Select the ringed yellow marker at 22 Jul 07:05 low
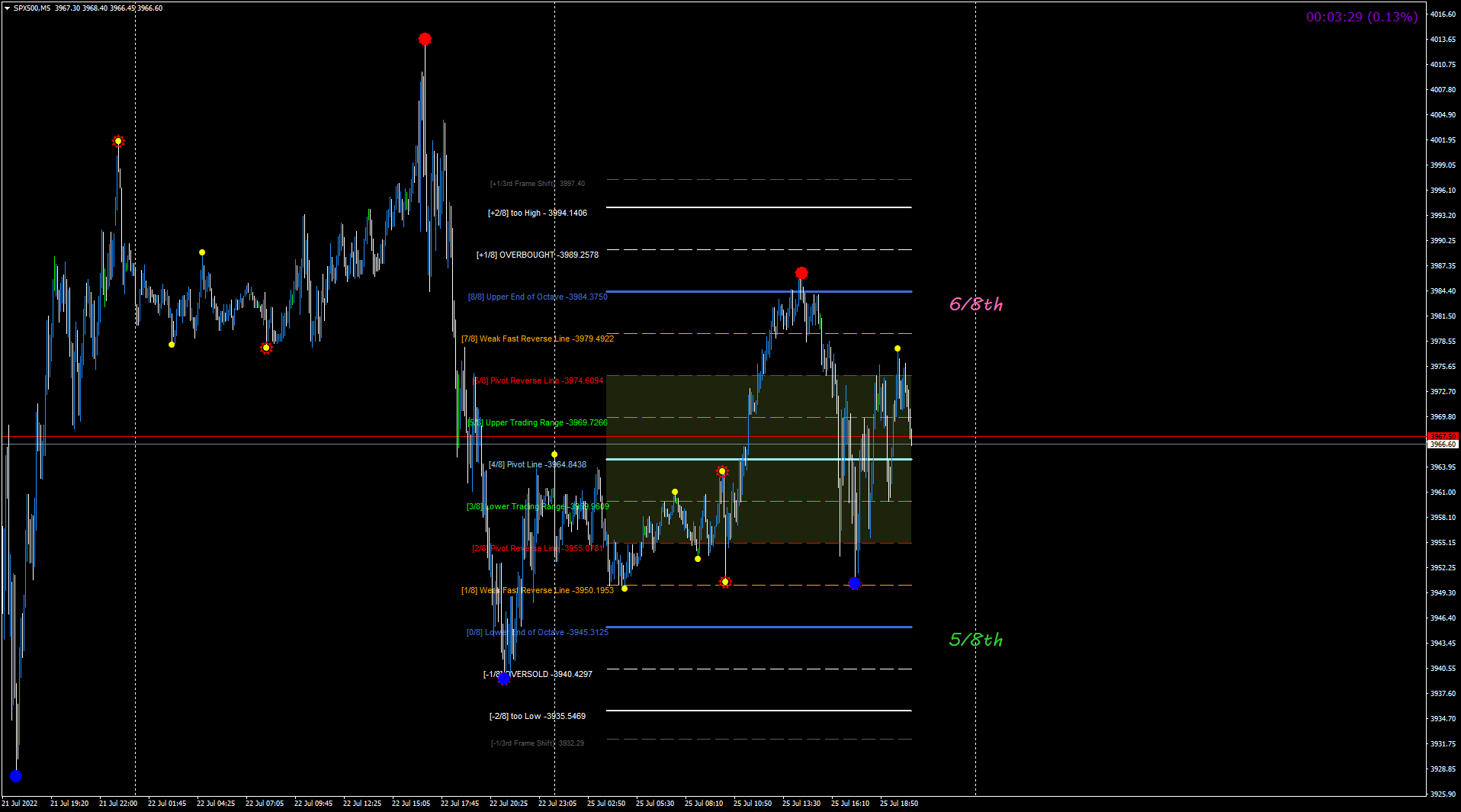 click(266, 348)
